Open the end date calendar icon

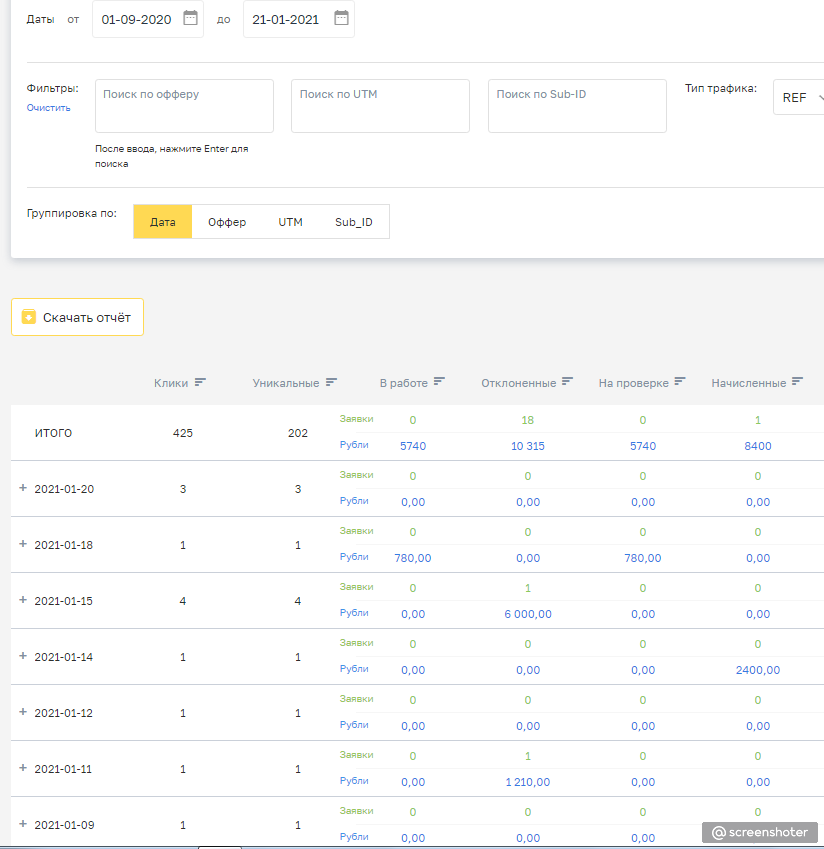[341, 19]
